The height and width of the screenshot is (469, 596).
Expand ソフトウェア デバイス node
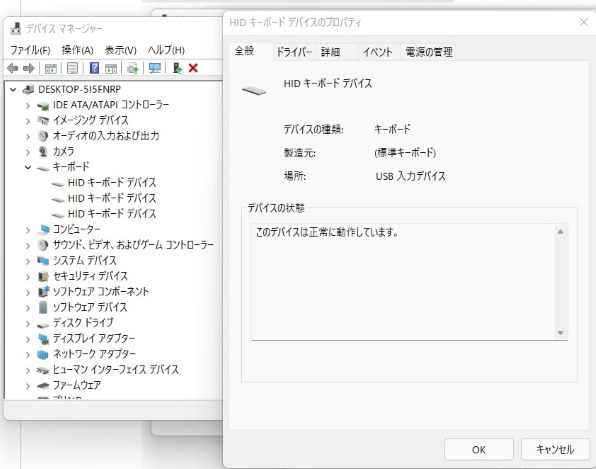(x=28, y=308)
